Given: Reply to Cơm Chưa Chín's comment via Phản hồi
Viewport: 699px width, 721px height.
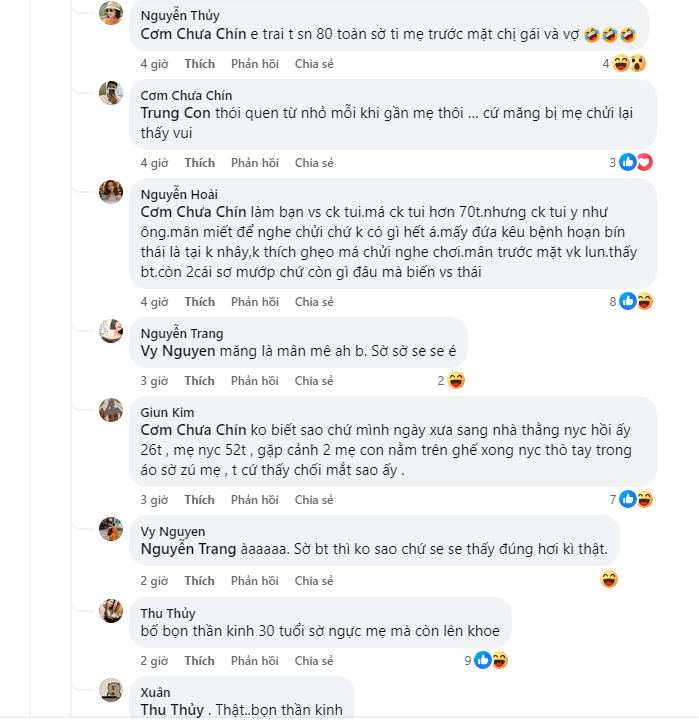Looking at the screenshot, I should pos(254,163).
